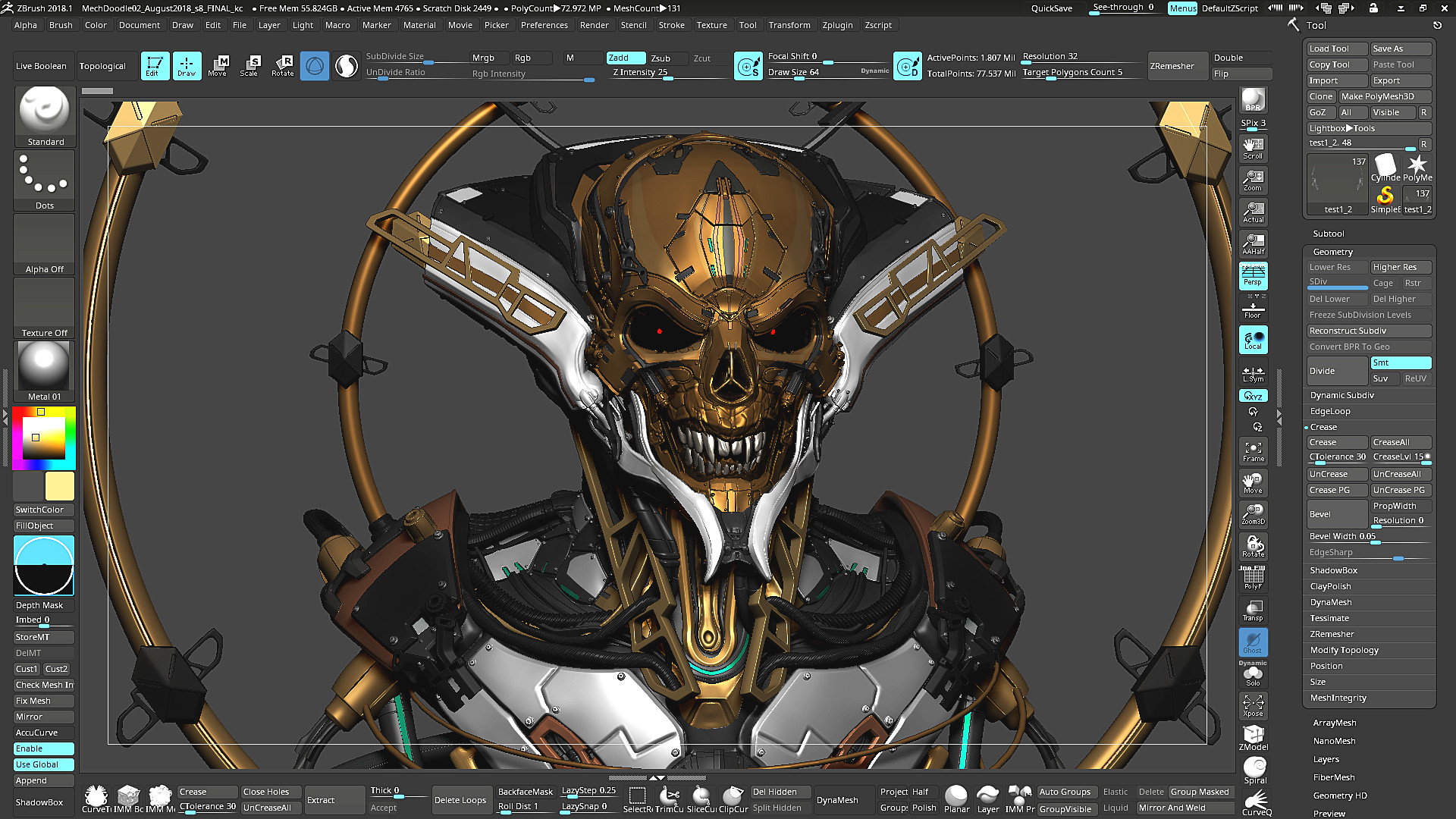Viewport: 1456px width, 819px height.
Task: Toggle Perspective view
Action: pos(1253,276)
